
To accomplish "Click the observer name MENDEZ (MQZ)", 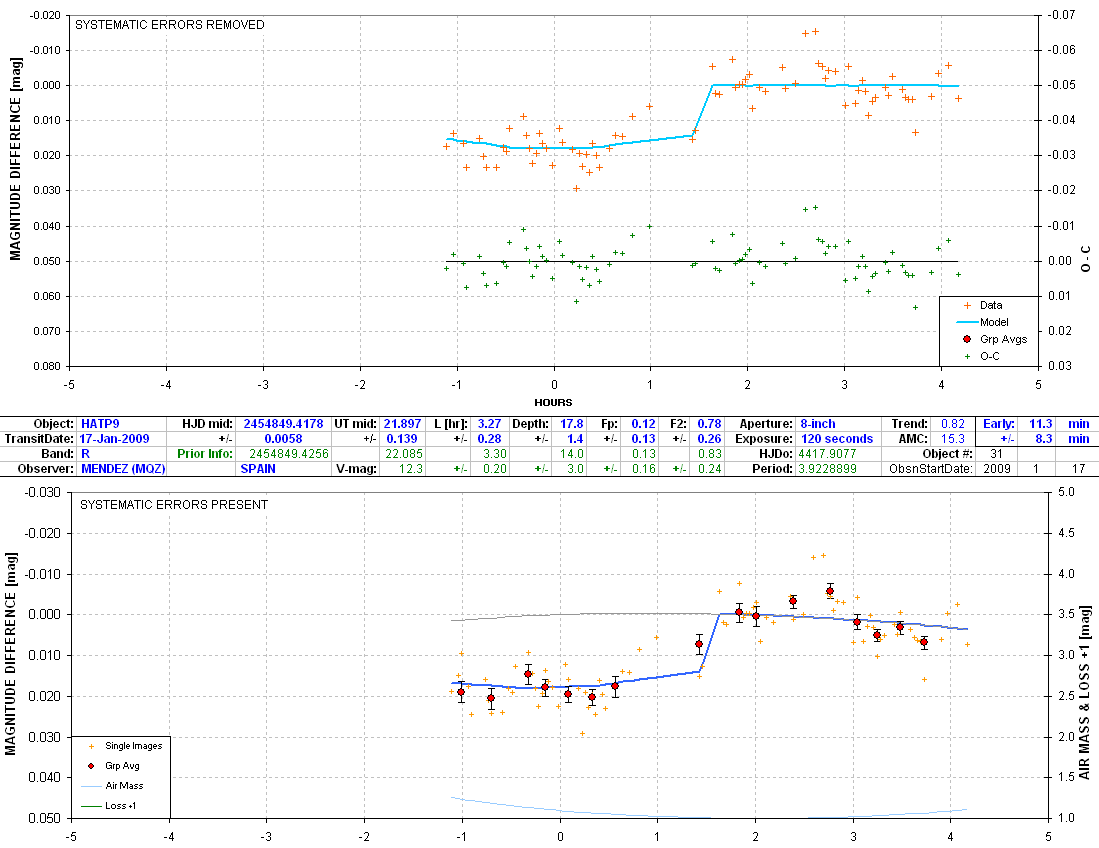I will coord(121,468).
